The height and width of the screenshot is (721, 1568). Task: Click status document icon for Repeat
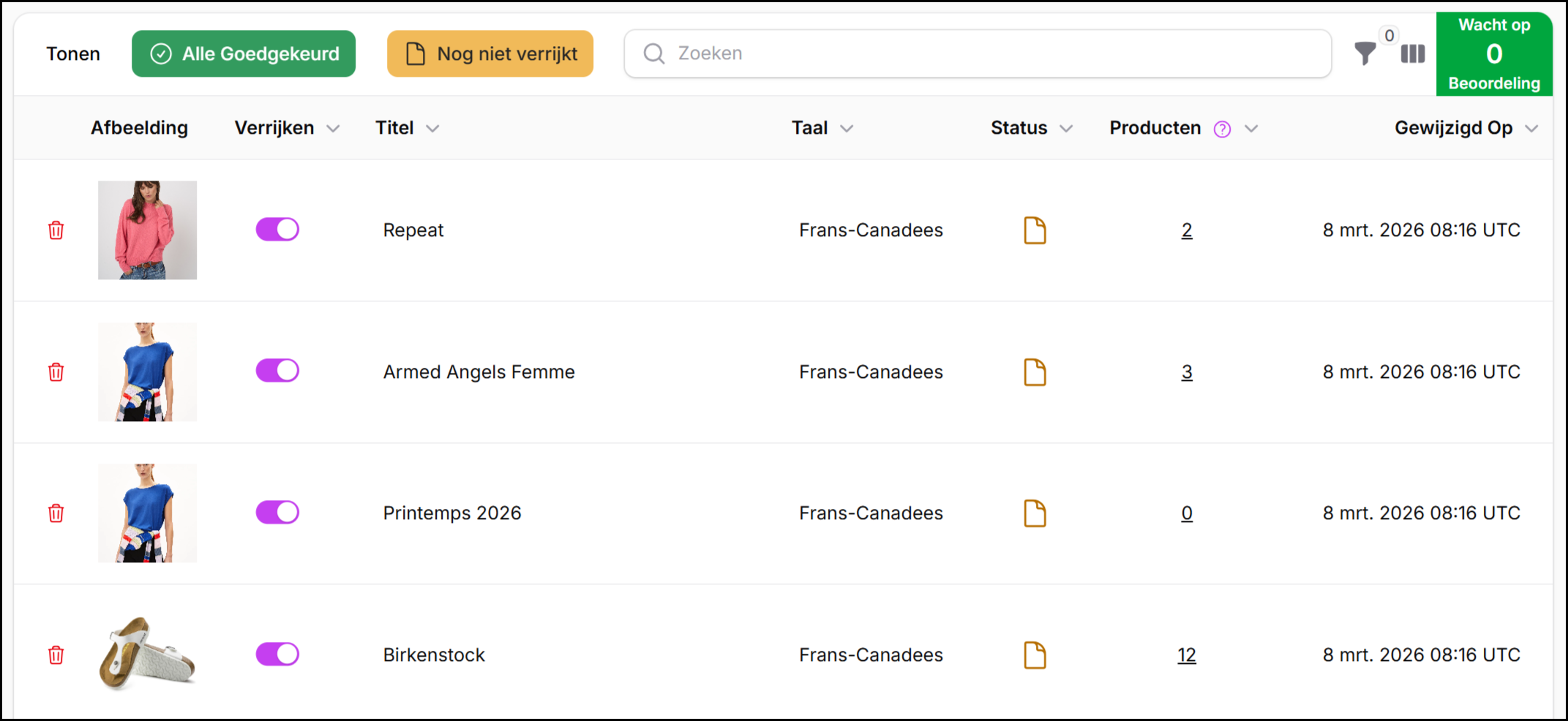tap(1035, 230)
